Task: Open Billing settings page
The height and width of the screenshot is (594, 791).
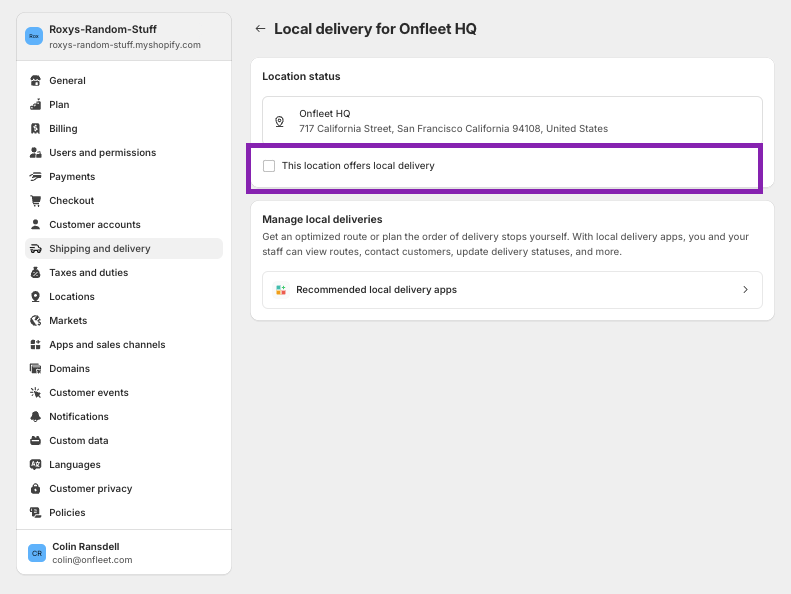Action: click(x=124, y=129)
